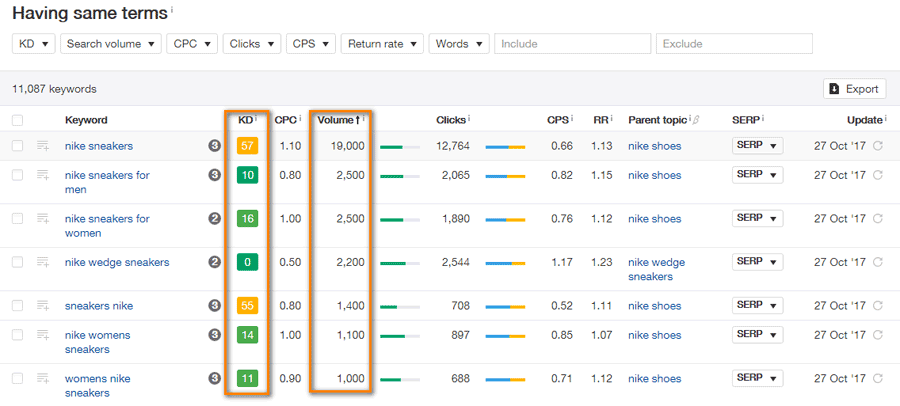
Task: Add nike womens sneakers to list icon
Action: (43, 335)
